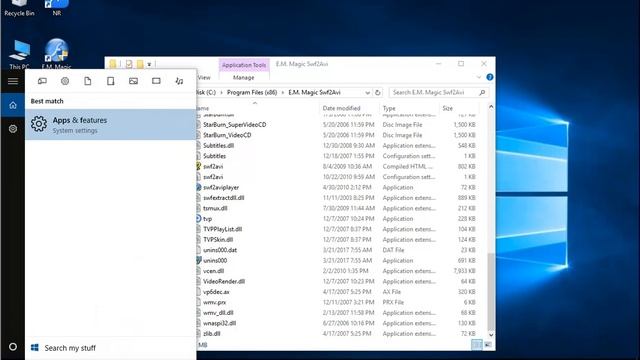640x360 pixels.
Task: Click the scroll down arrow in file list
Action: [491, 334]
